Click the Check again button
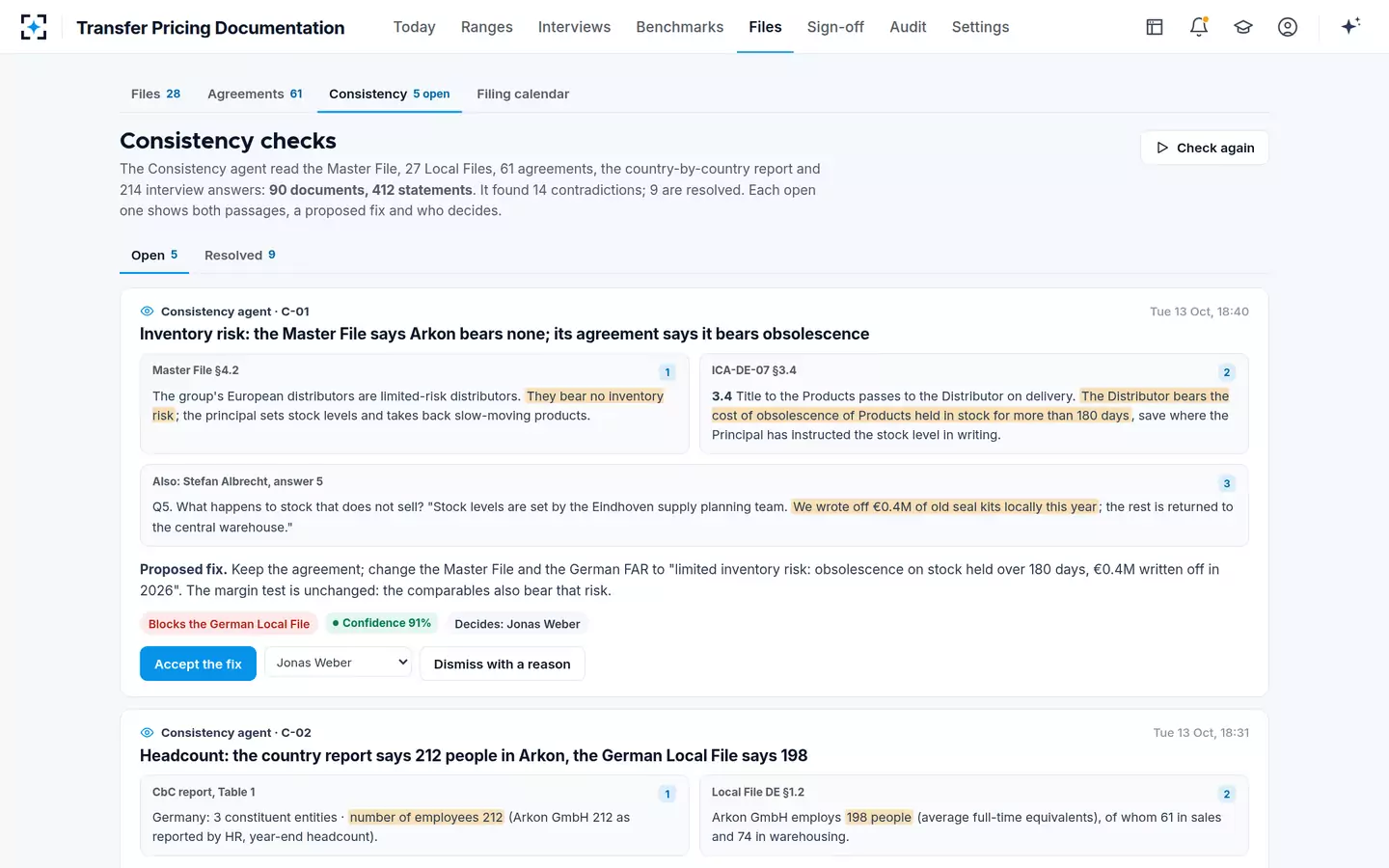 [1205, 148]
